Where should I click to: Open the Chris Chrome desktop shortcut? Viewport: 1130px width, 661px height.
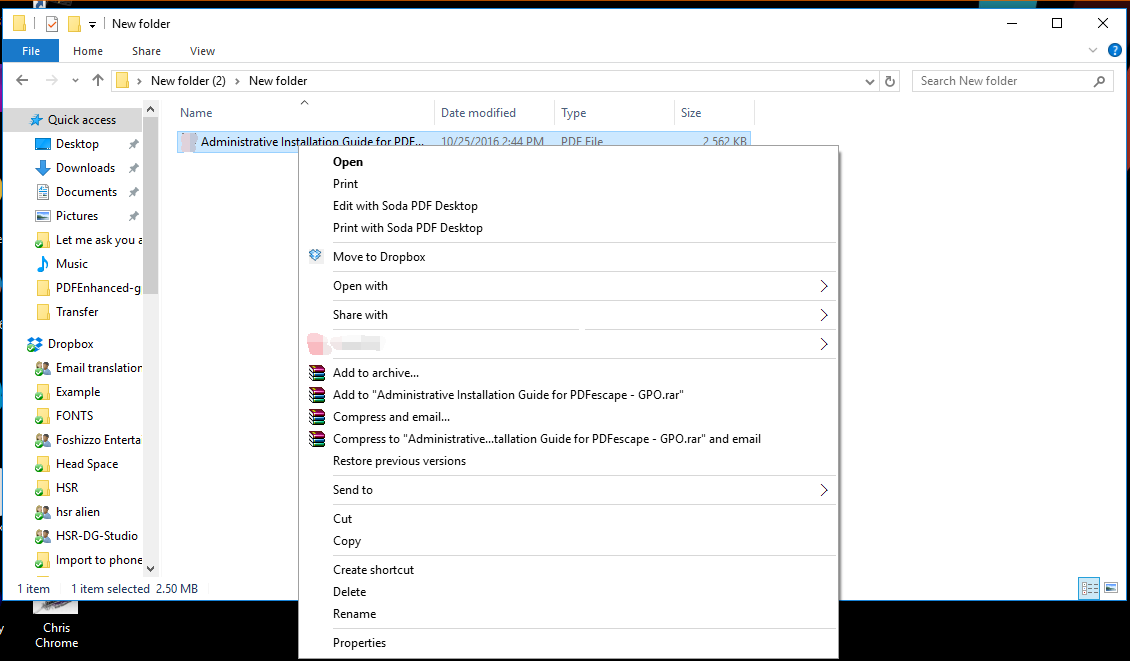[56, 626]
